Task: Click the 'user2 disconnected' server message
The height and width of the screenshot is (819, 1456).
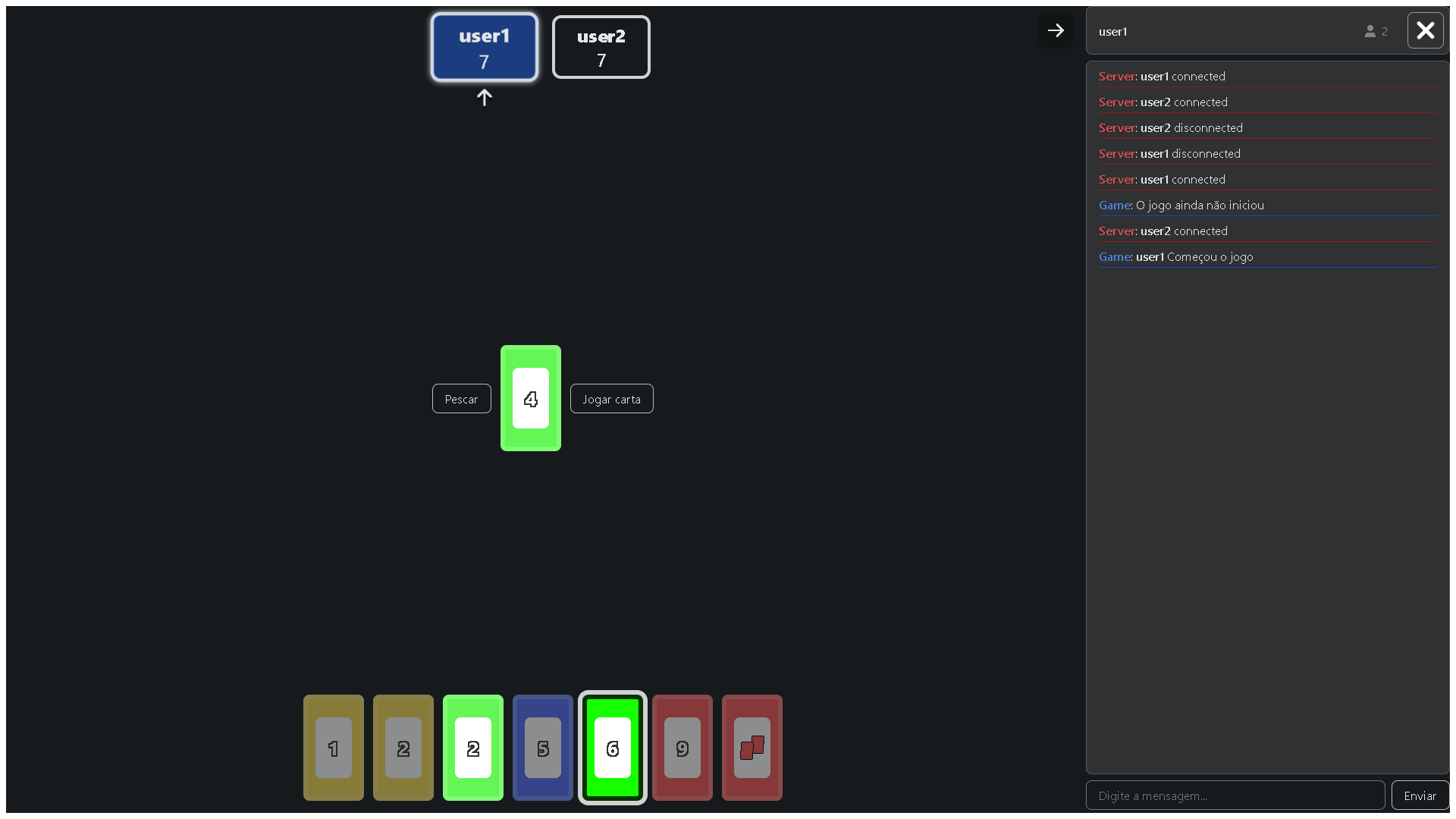Action: coord(1267,127)
